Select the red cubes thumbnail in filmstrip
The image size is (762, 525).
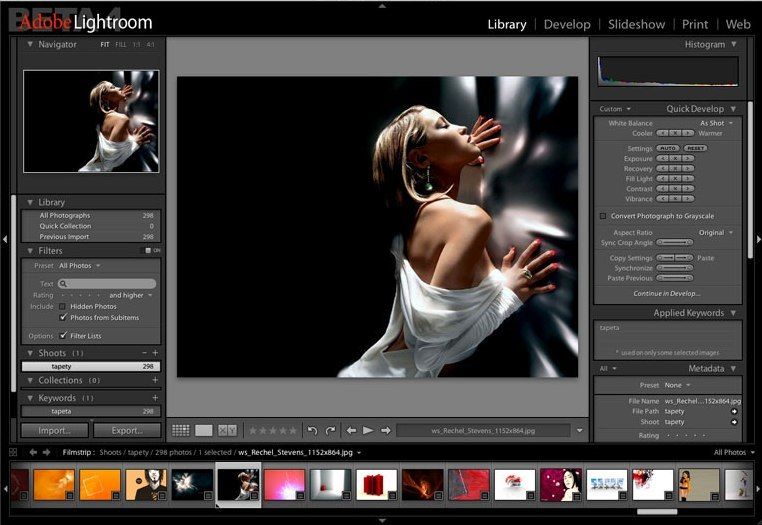(376, 484)
